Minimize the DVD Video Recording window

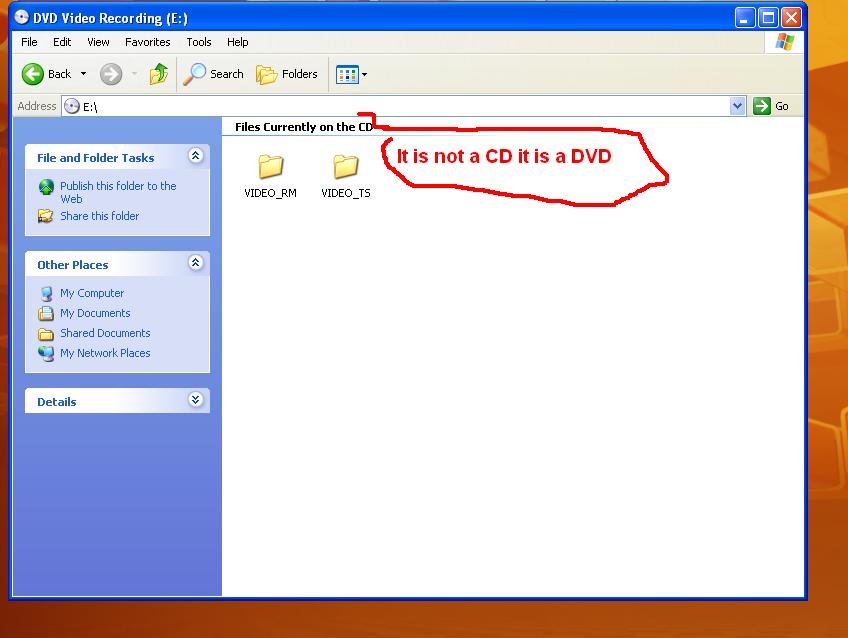click(744, 18)
